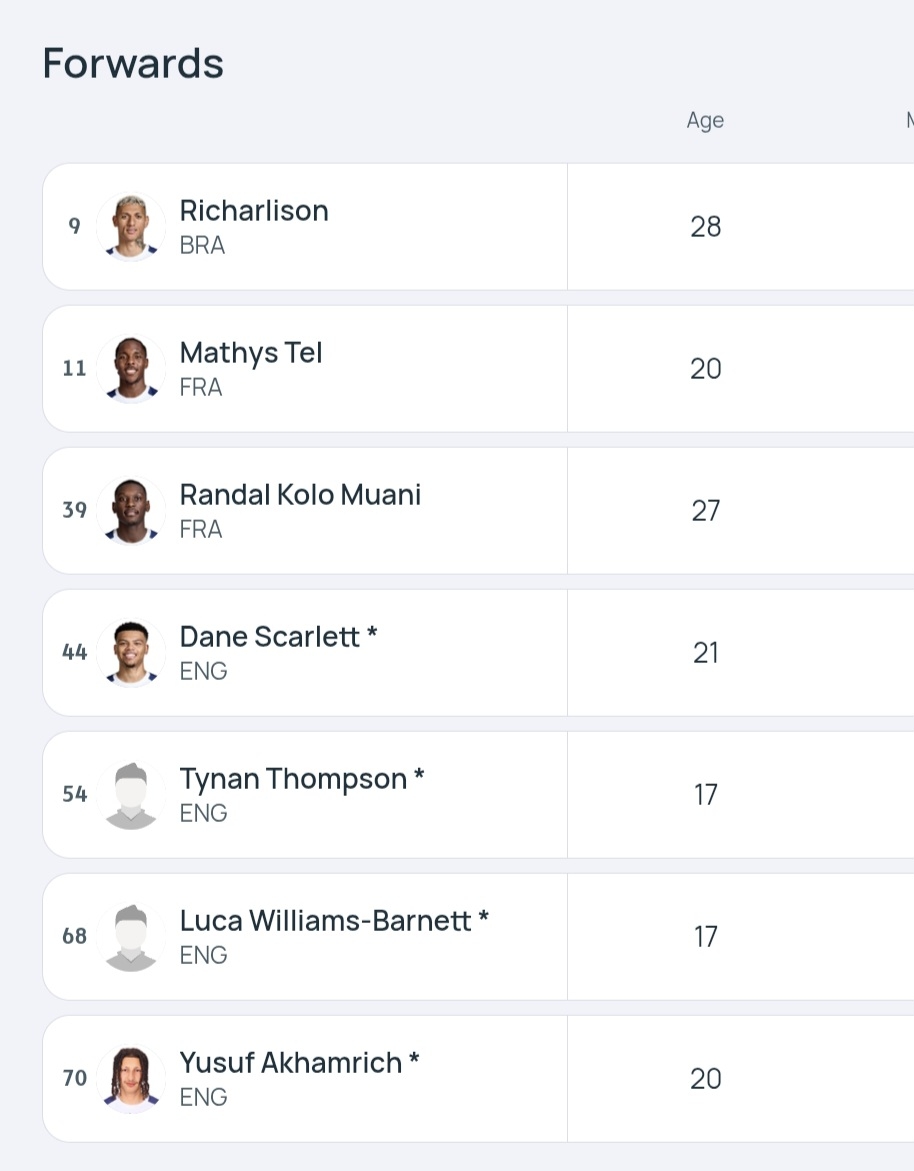
Task: Click Randal Kolo Muani's headshot
Action: click(x=131, y=511)
